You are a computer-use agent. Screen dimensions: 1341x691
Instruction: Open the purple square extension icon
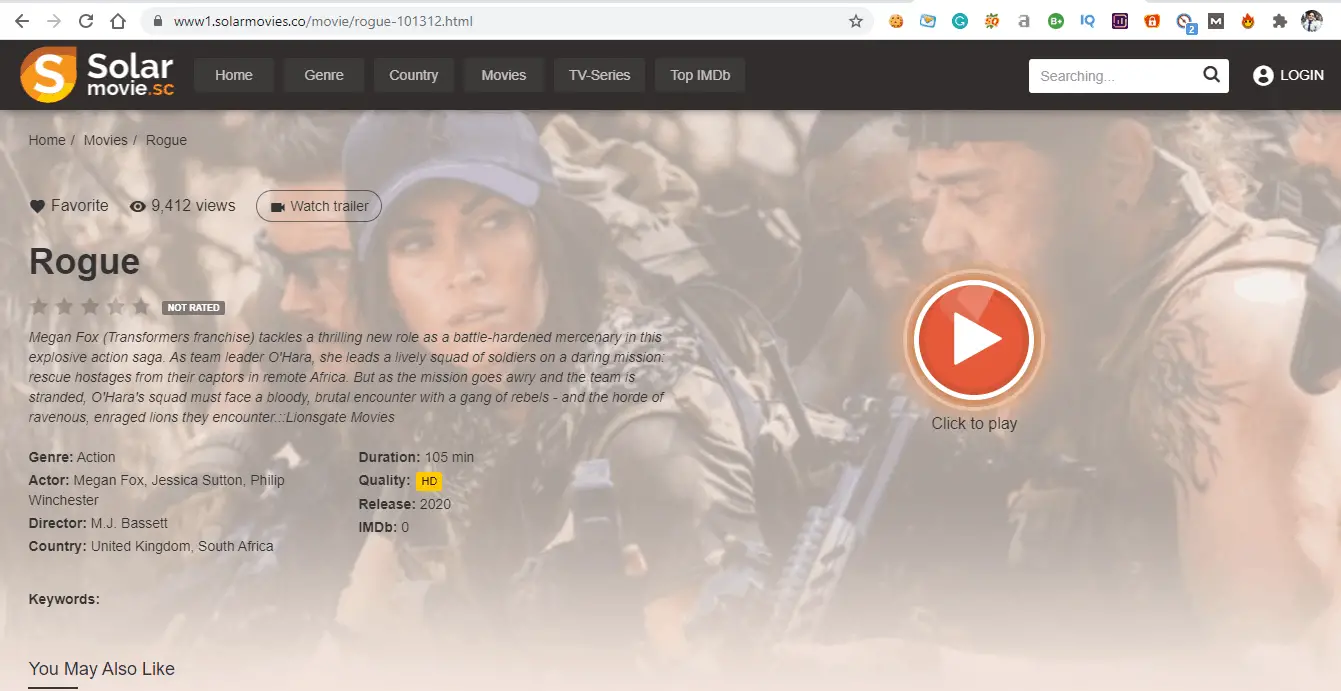tap(1120, 21)
